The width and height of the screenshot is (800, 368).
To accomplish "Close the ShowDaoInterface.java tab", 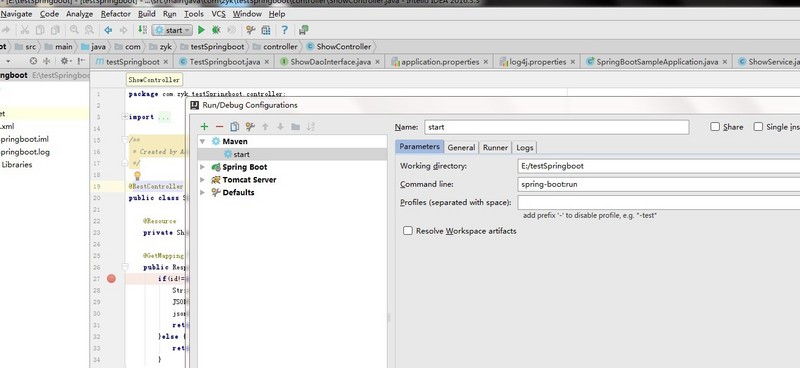I will [378, 62].
